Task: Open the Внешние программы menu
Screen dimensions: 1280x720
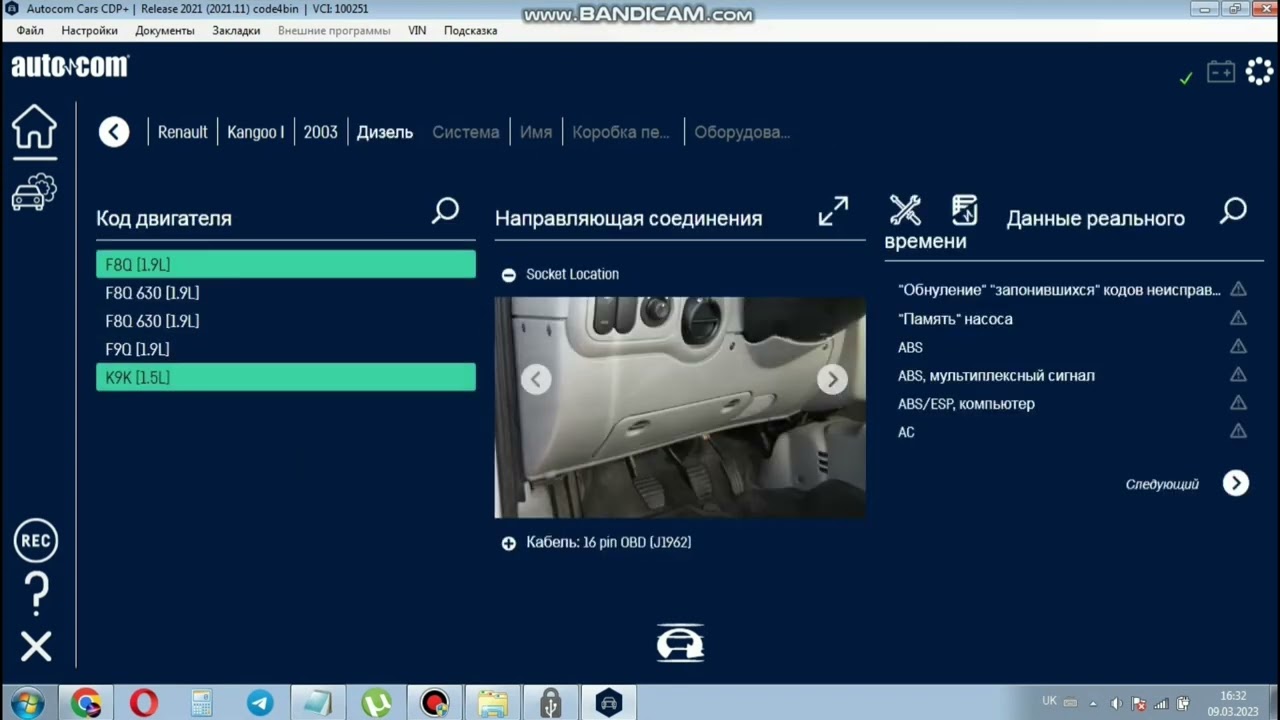Action: point(334,31)
